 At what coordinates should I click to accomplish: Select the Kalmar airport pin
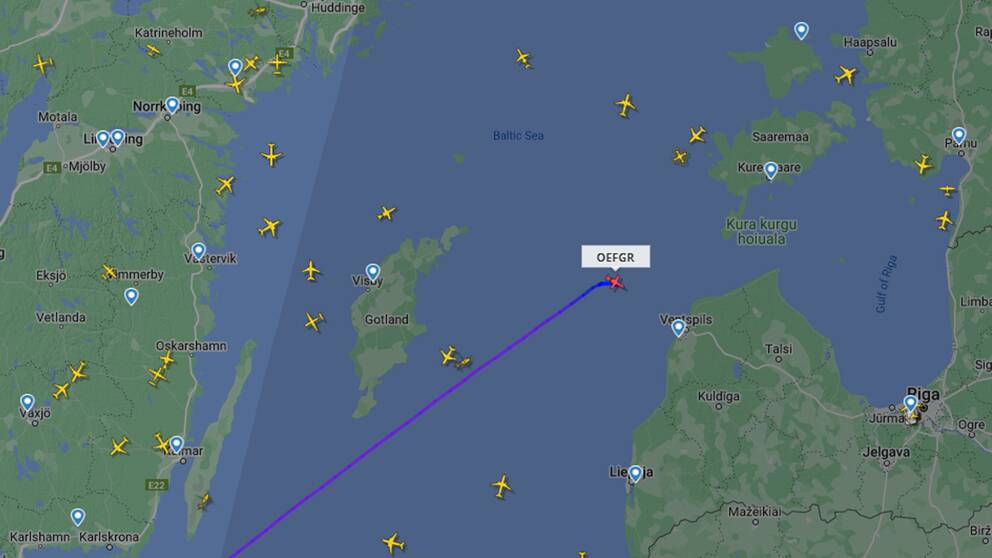177,444
